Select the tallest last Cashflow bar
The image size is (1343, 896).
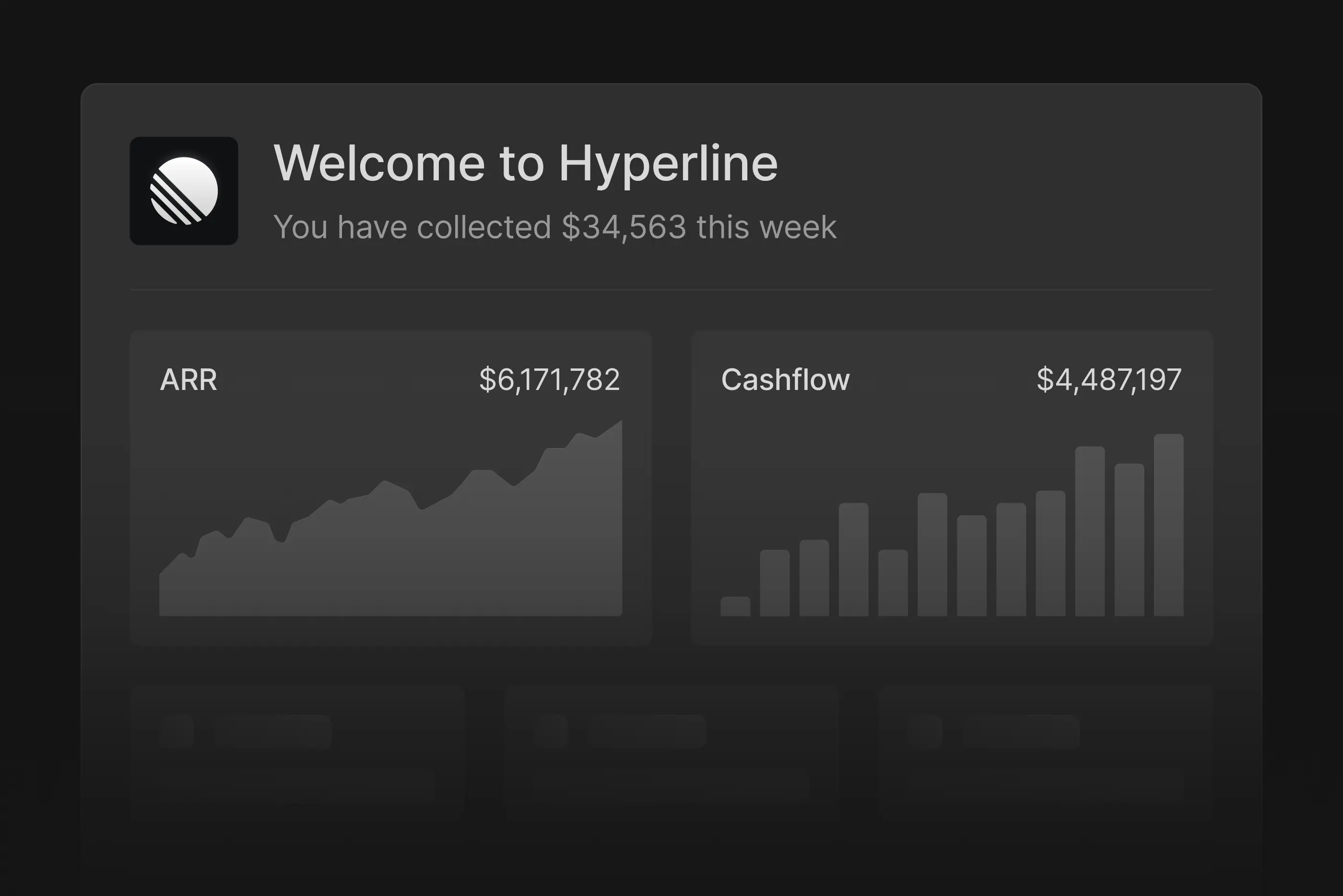[1169, 525]
